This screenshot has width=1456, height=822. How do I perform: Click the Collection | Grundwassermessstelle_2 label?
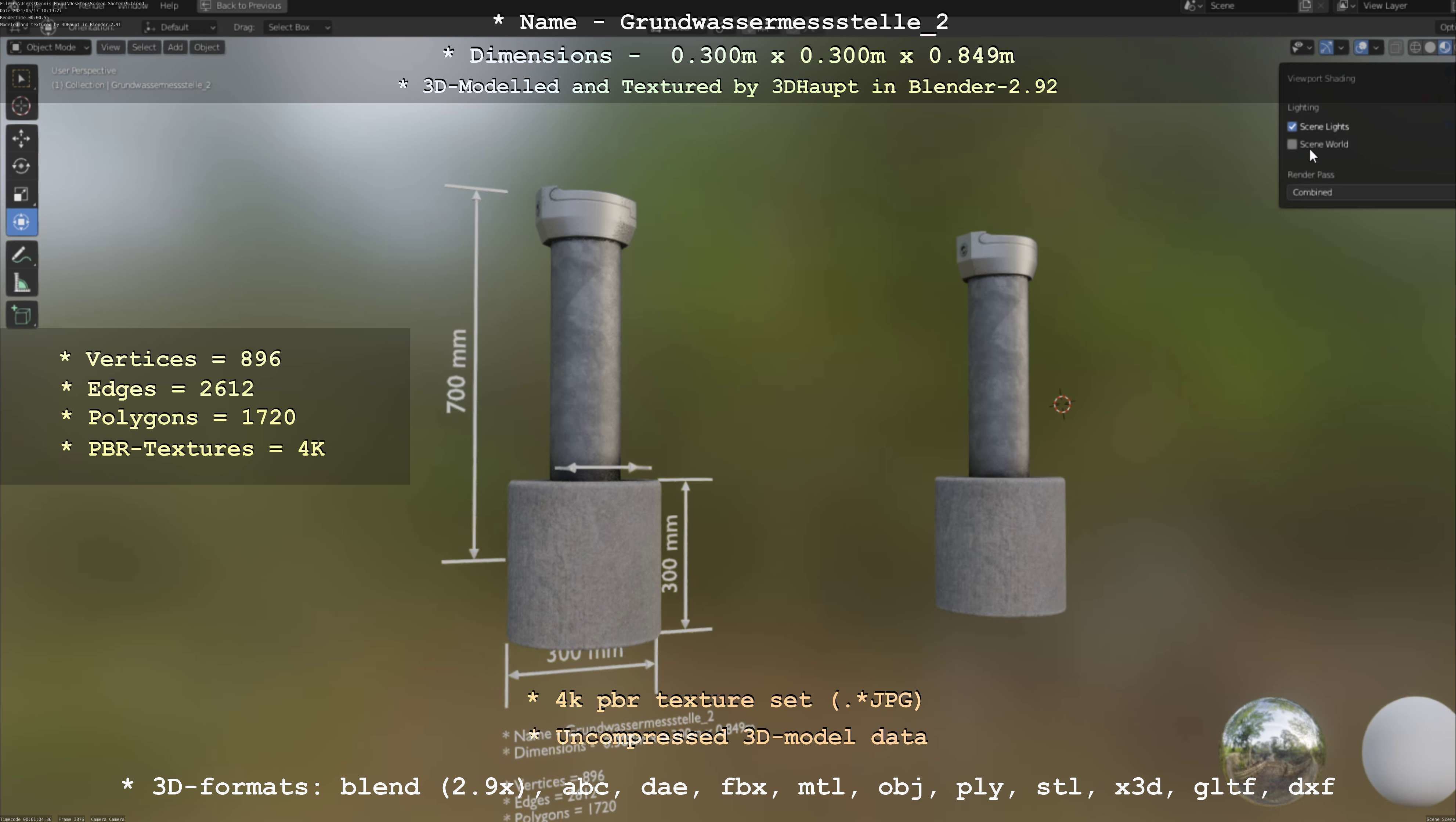point(131,85)
